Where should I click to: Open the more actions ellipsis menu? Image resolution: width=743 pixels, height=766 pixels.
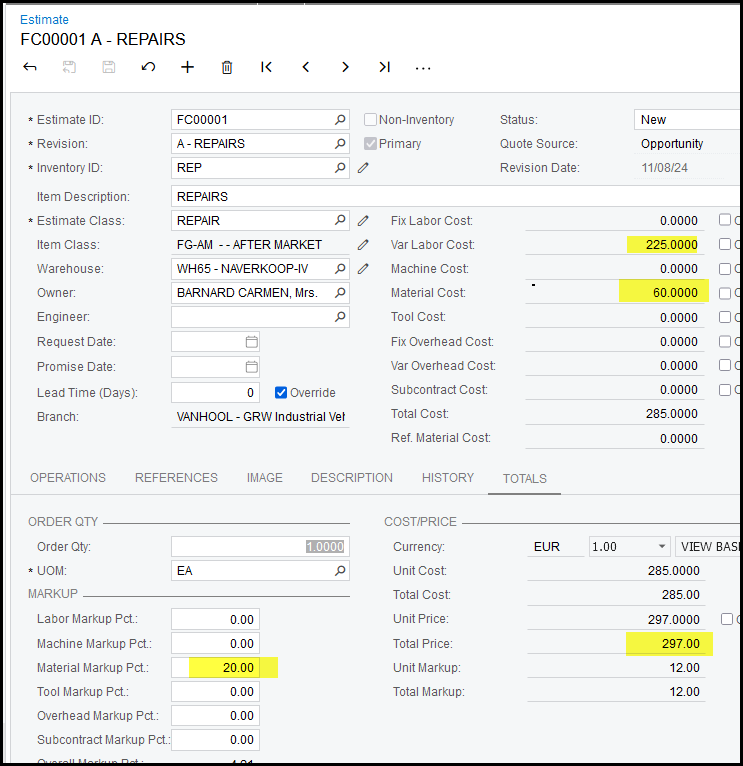click(x=423, y=67)
